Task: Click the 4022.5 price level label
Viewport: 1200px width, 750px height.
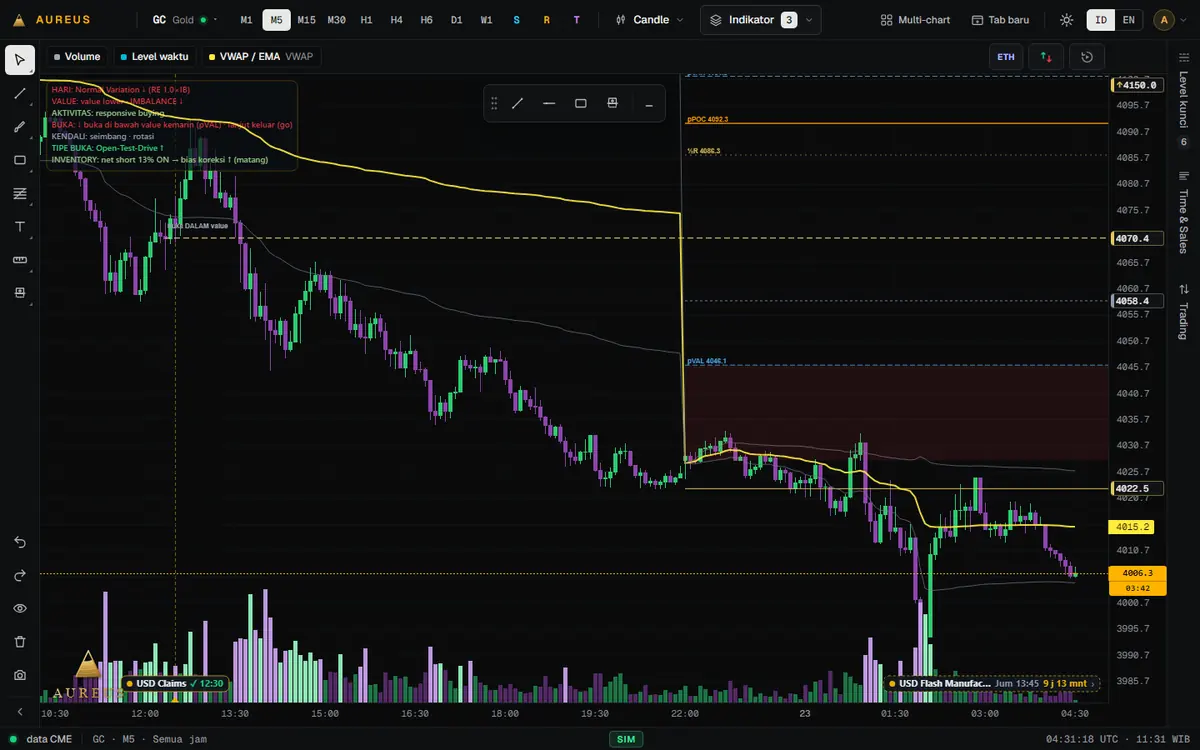Action: click(1139, 489)
